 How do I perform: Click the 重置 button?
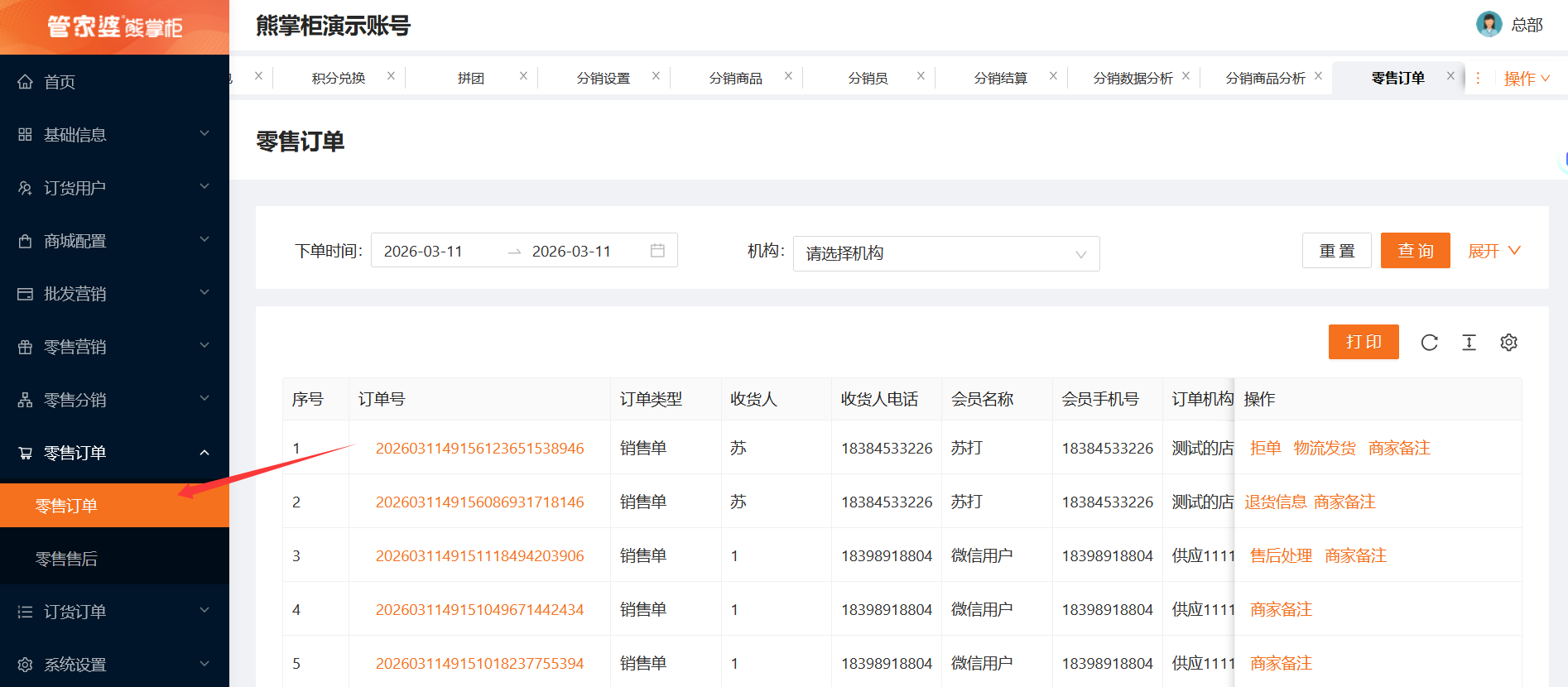(x=1336, y=251)
